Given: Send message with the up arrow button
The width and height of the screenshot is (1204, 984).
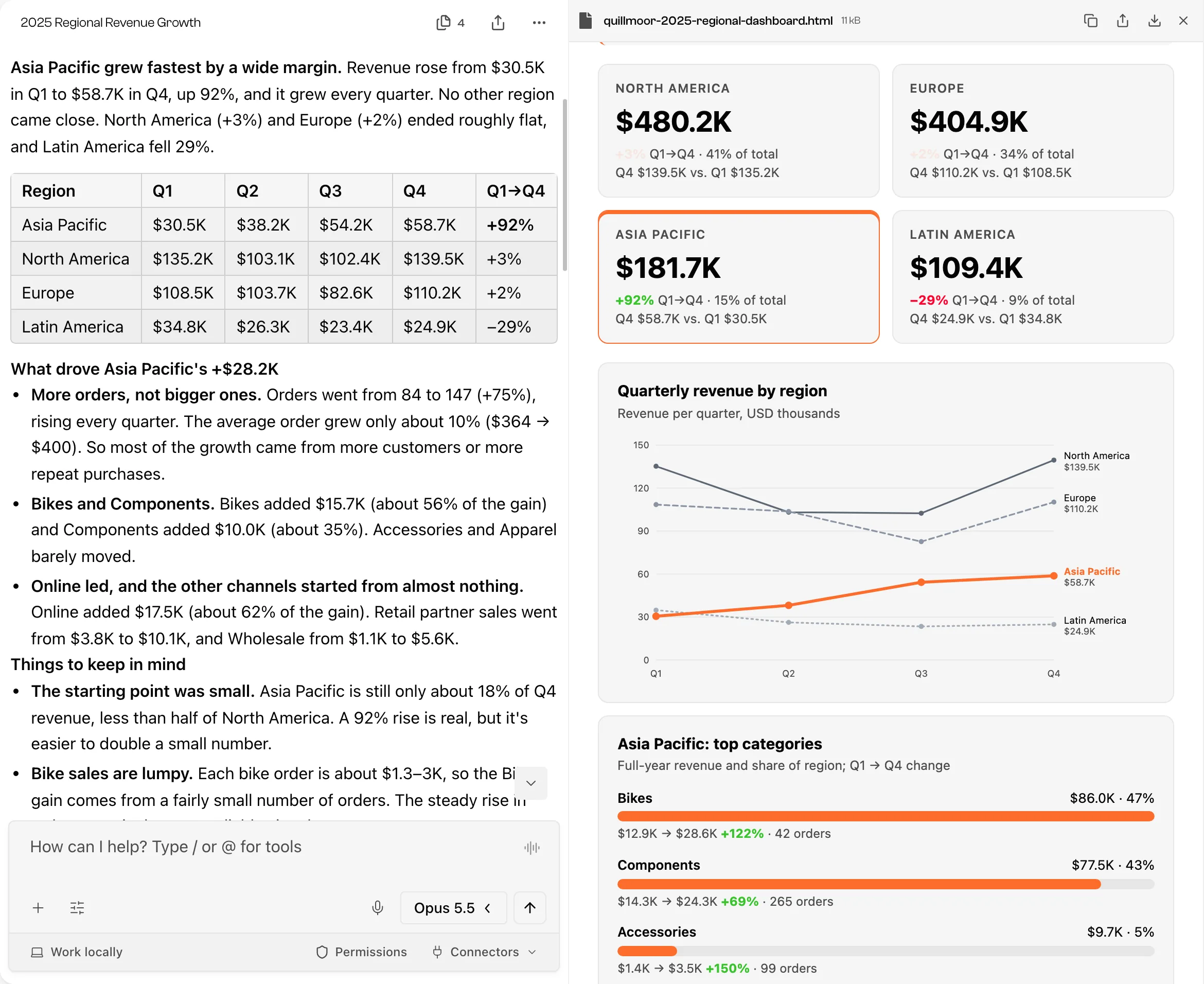Looking at the screenshot, I should tap(530, 908).
